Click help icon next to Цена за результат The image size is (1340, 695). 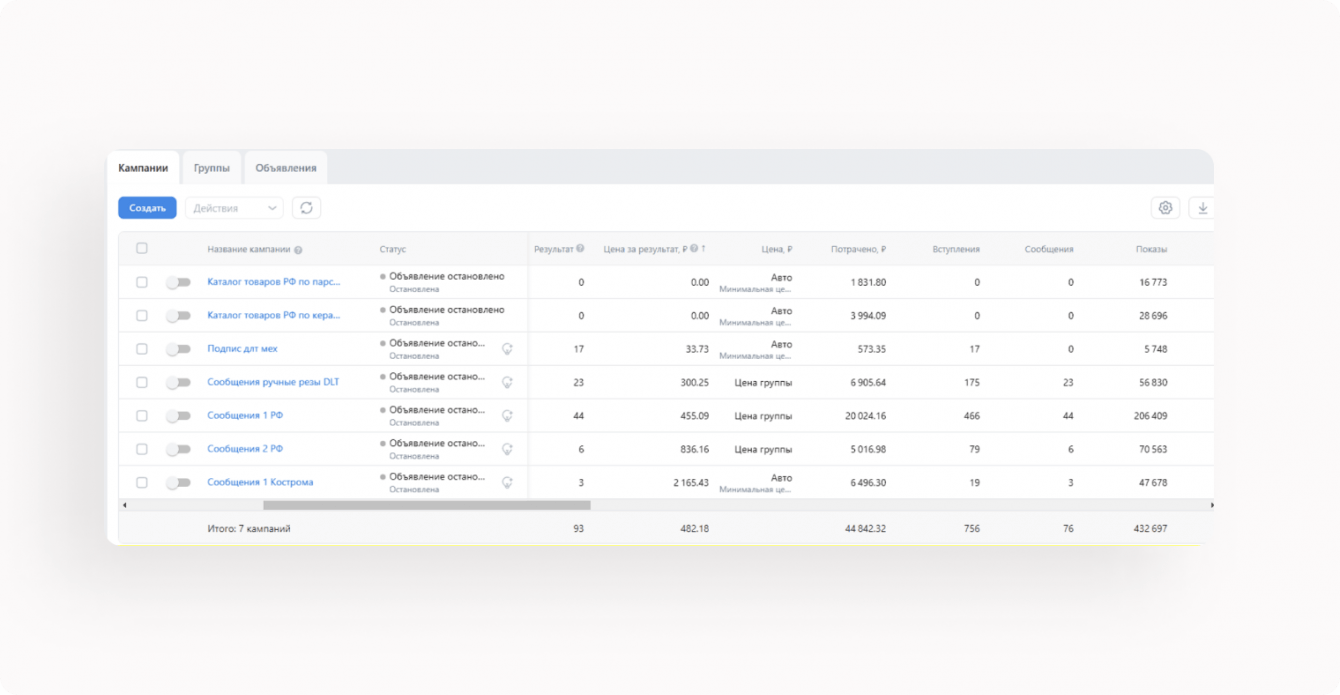coord(694,249)
